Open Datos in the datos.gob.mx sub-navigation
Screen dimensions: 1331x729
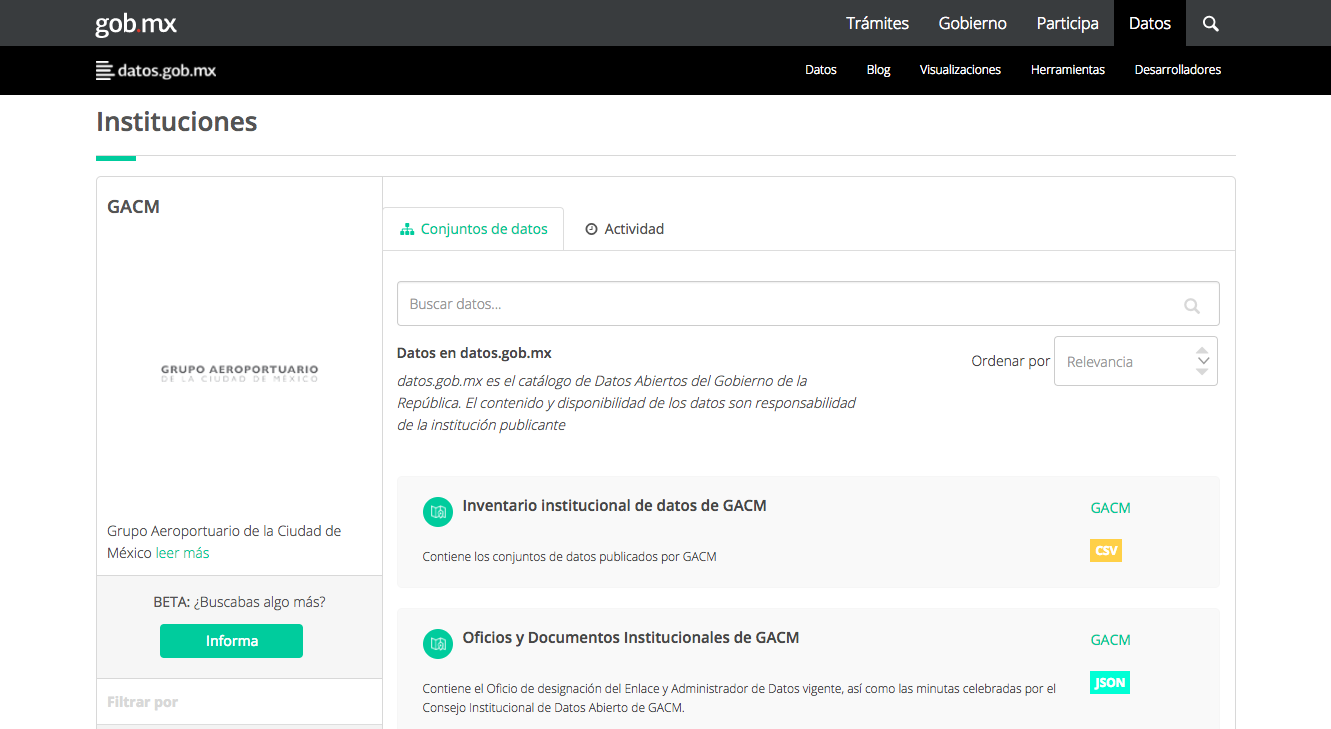820,70
